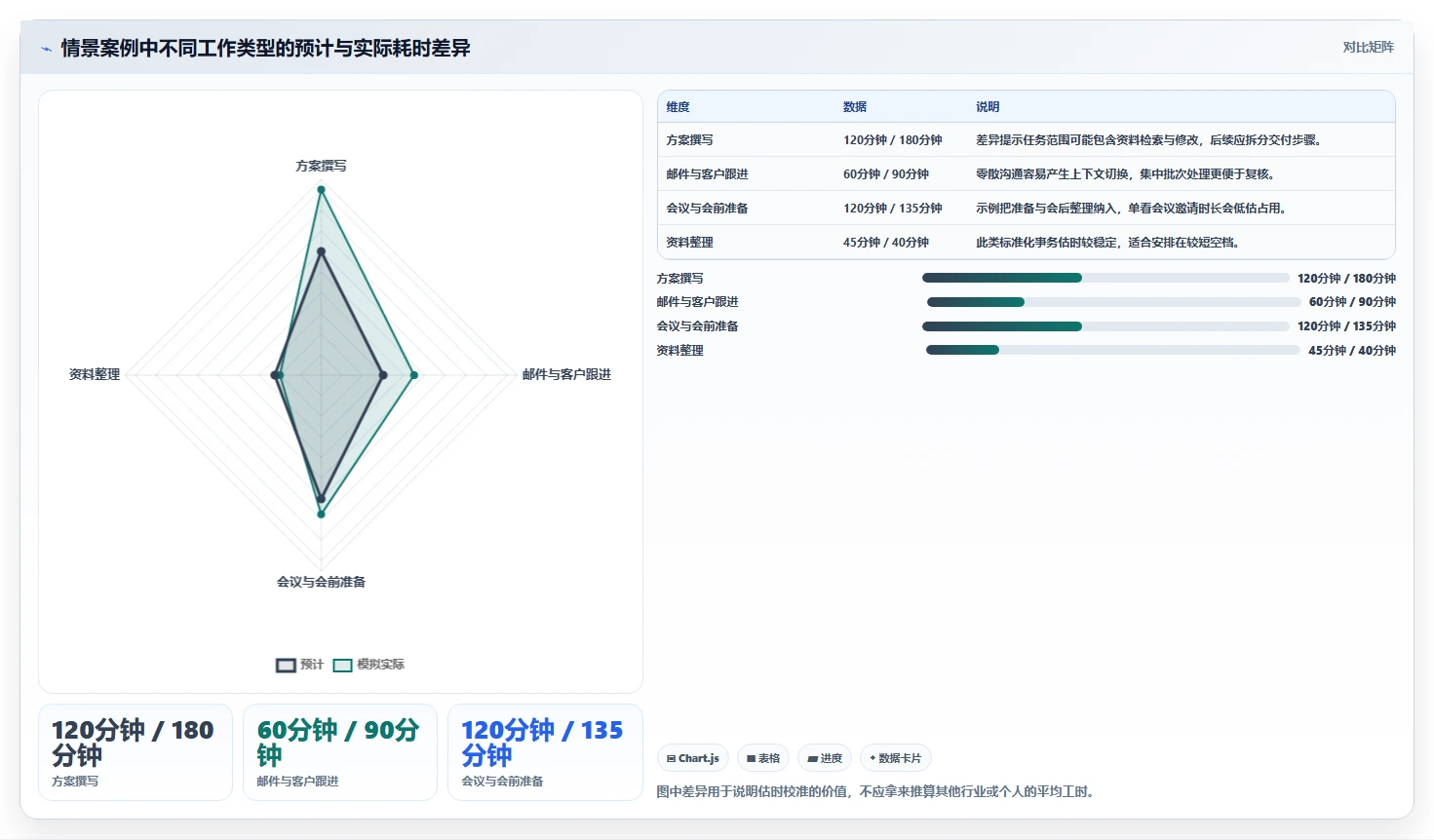This screenshot has width=1434, height=840.
Task: Click the top 模拟实际 data point at 方案撰写
Action: 321,190
